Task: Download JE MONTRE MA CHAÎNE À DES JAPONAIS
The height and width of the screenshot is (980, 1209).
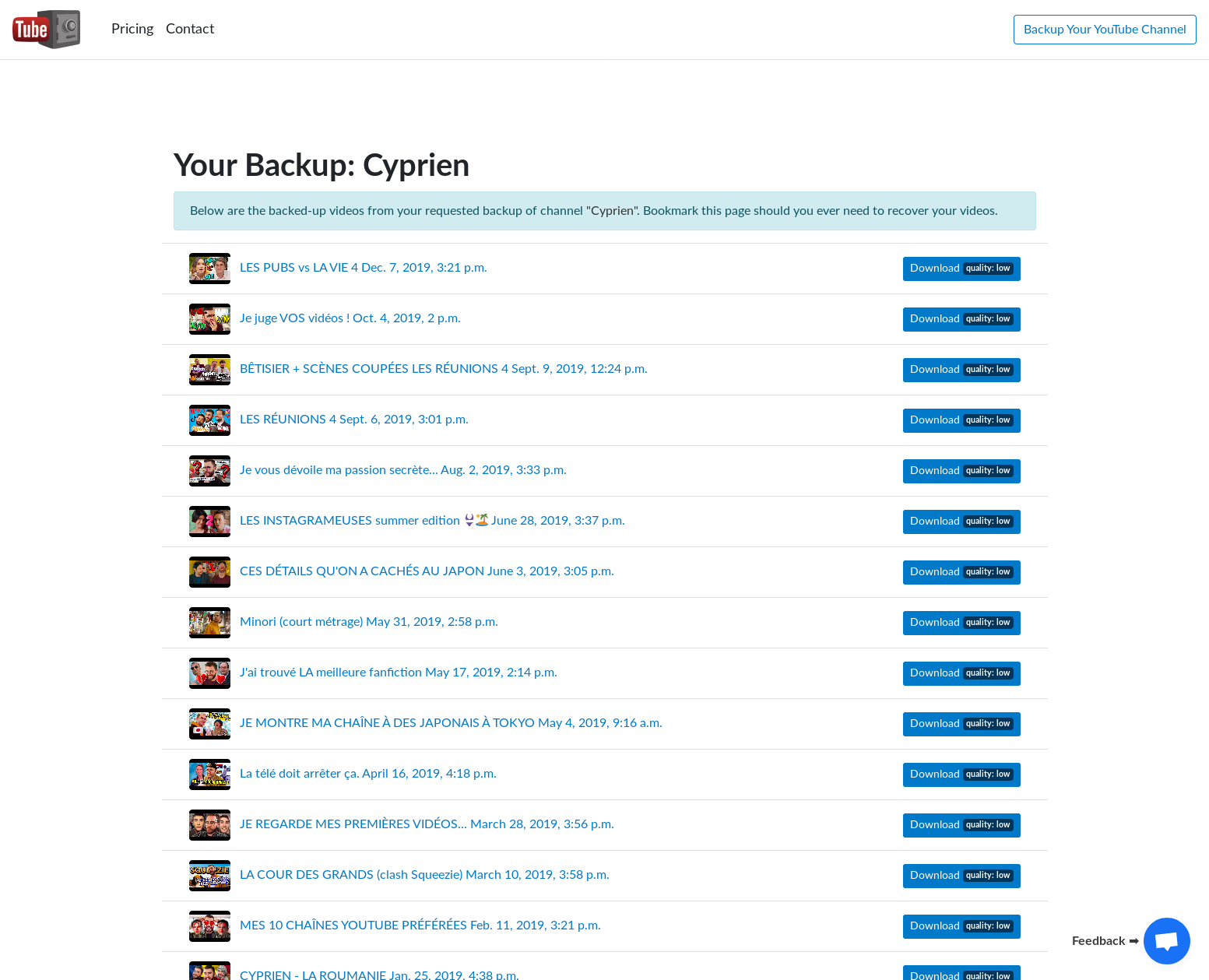Action: pos(961,724)
